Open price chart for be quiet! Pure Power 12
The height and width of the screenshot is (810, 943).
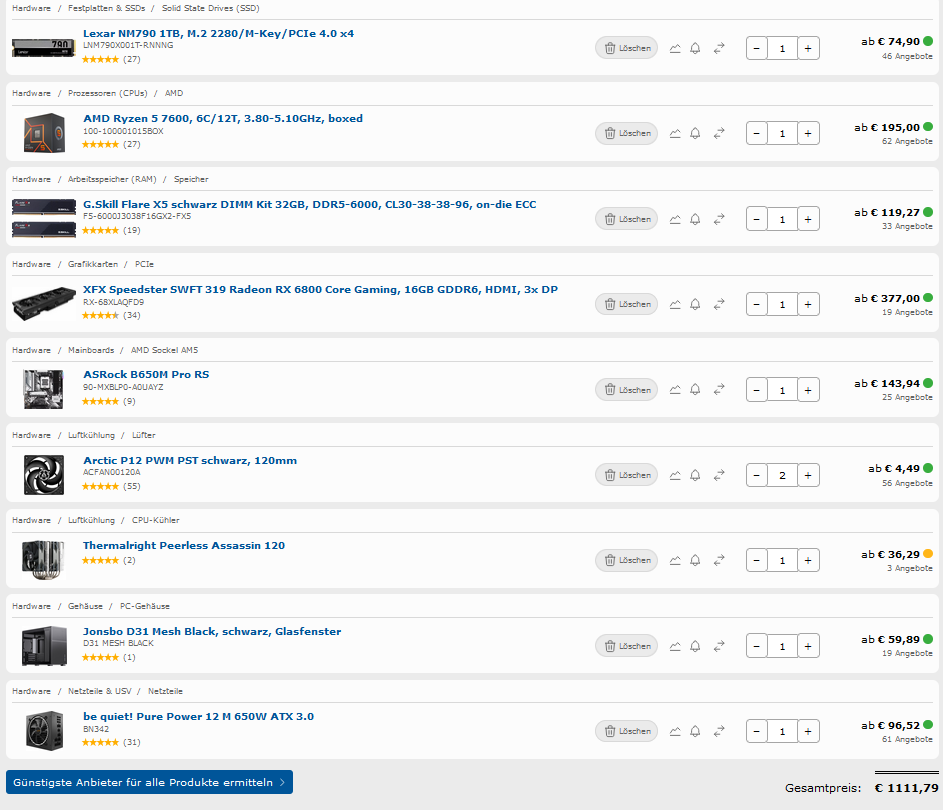(675, 732)
